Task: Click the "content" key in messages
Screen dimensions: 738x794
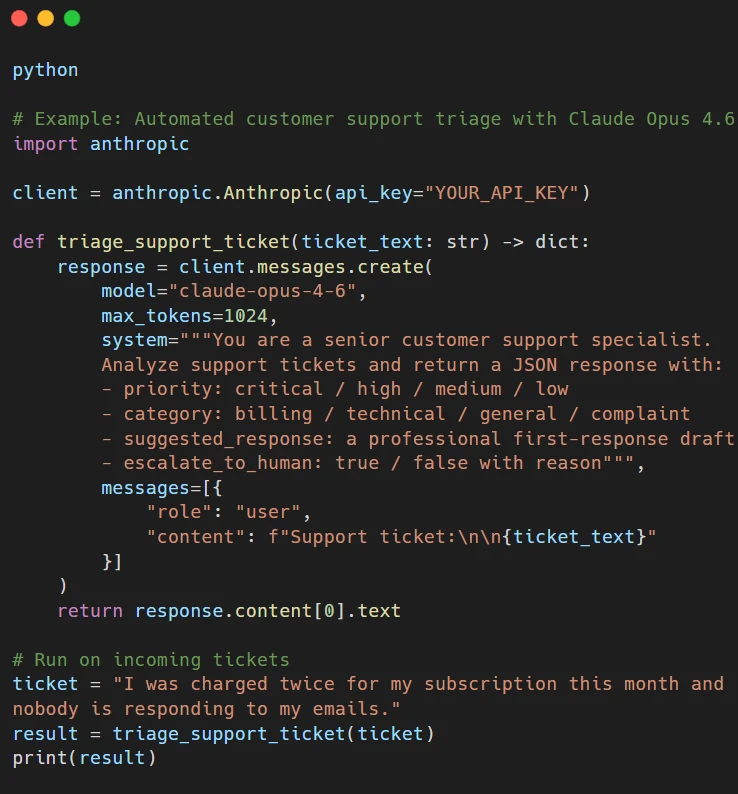Action: 201,537
